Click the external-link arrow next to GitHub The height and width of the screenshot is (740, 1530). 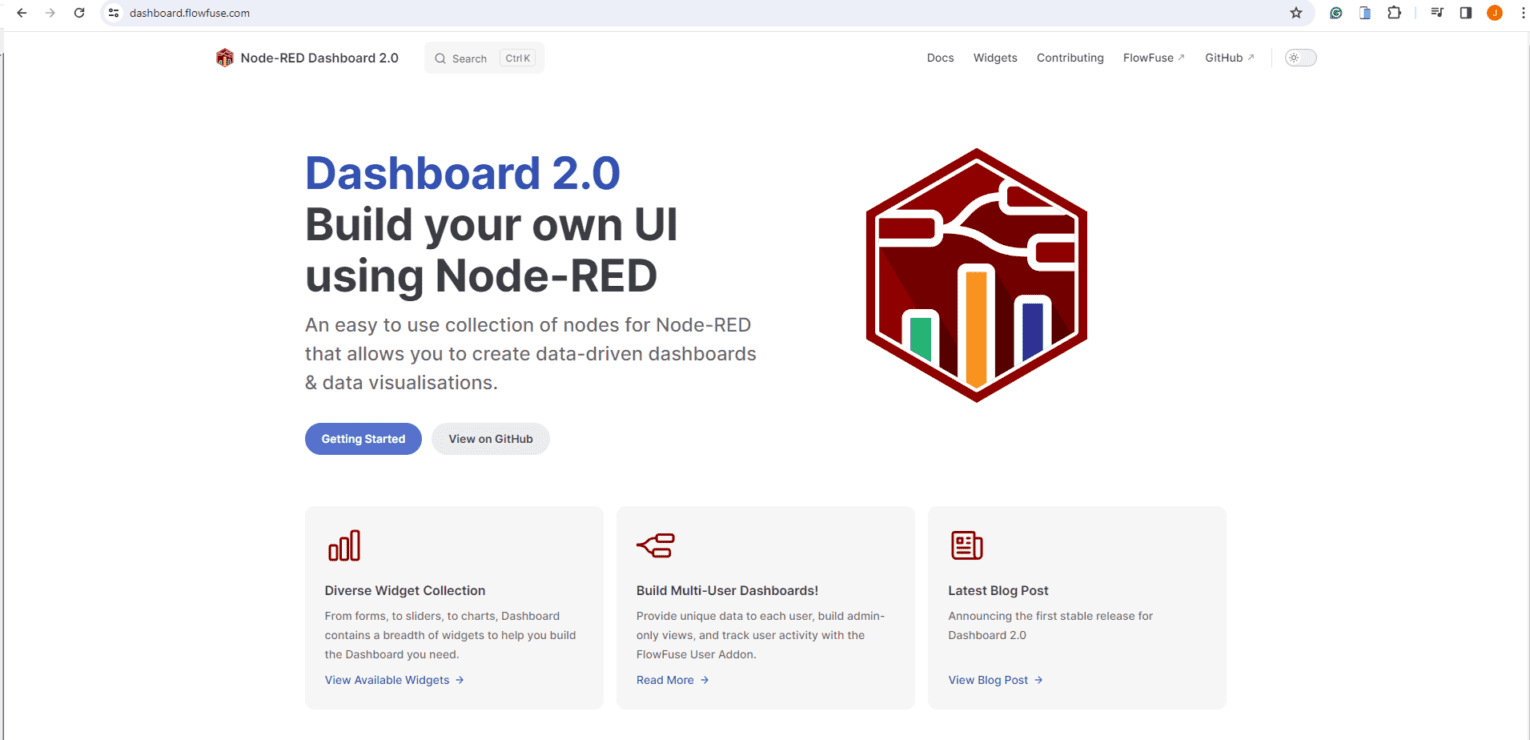(1252, 56)
